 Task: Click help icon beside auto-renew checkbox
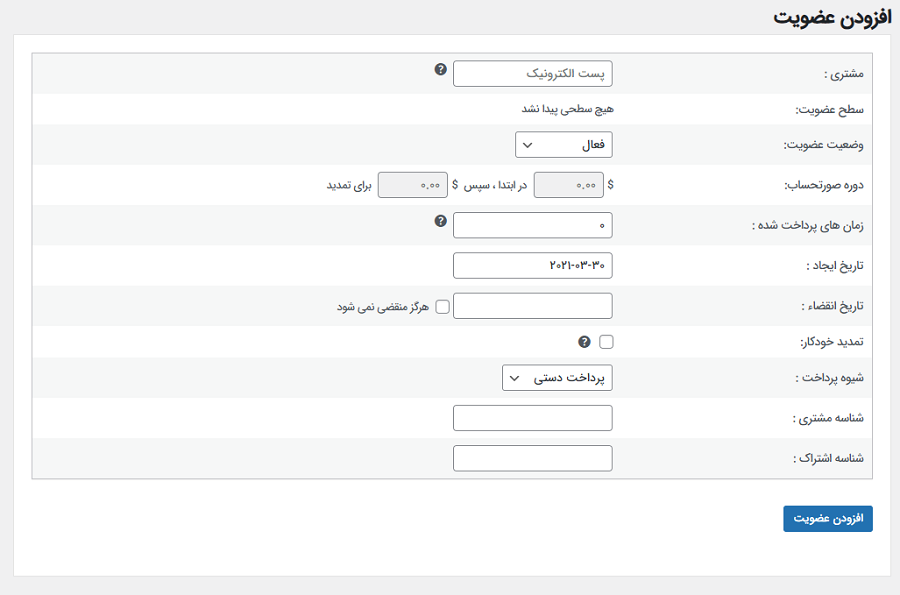pyautogui.click(x=585, y=342)
